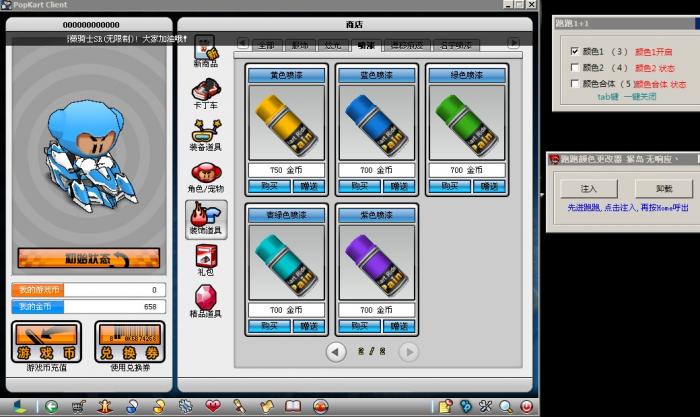Open the open book icon in bottom bar

293,406
